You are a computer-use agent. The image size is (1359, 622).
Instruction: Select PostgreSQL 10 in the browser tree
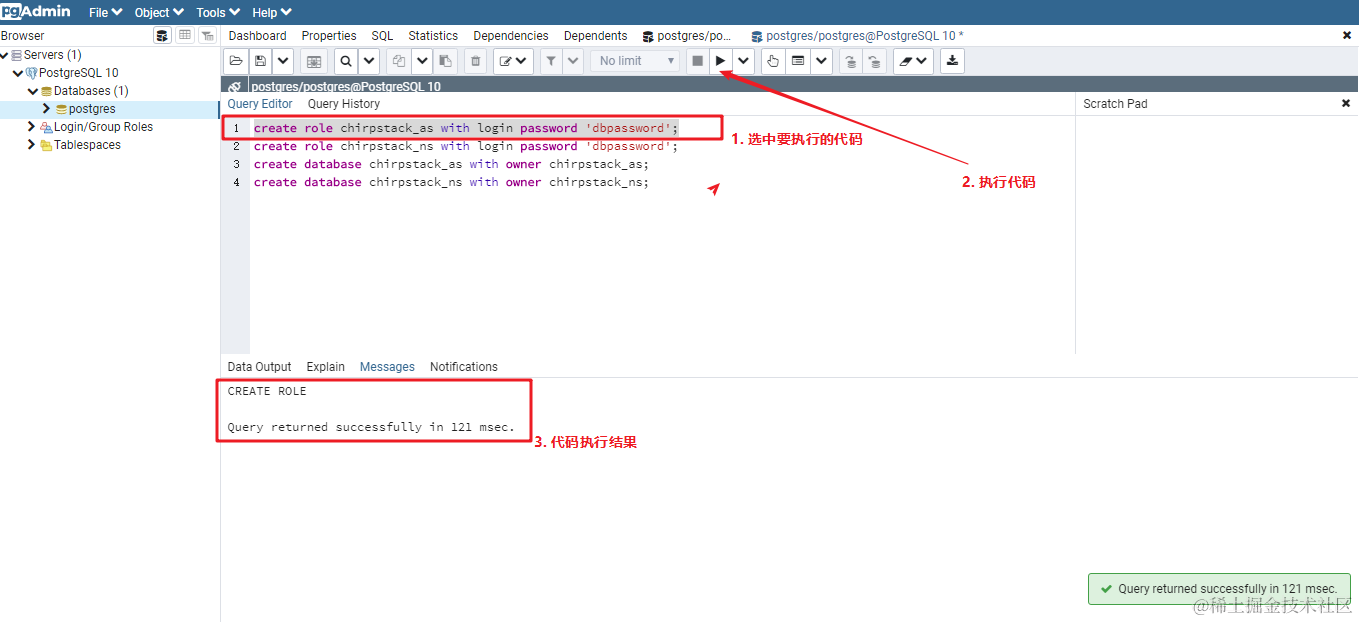tap(78, 73)
